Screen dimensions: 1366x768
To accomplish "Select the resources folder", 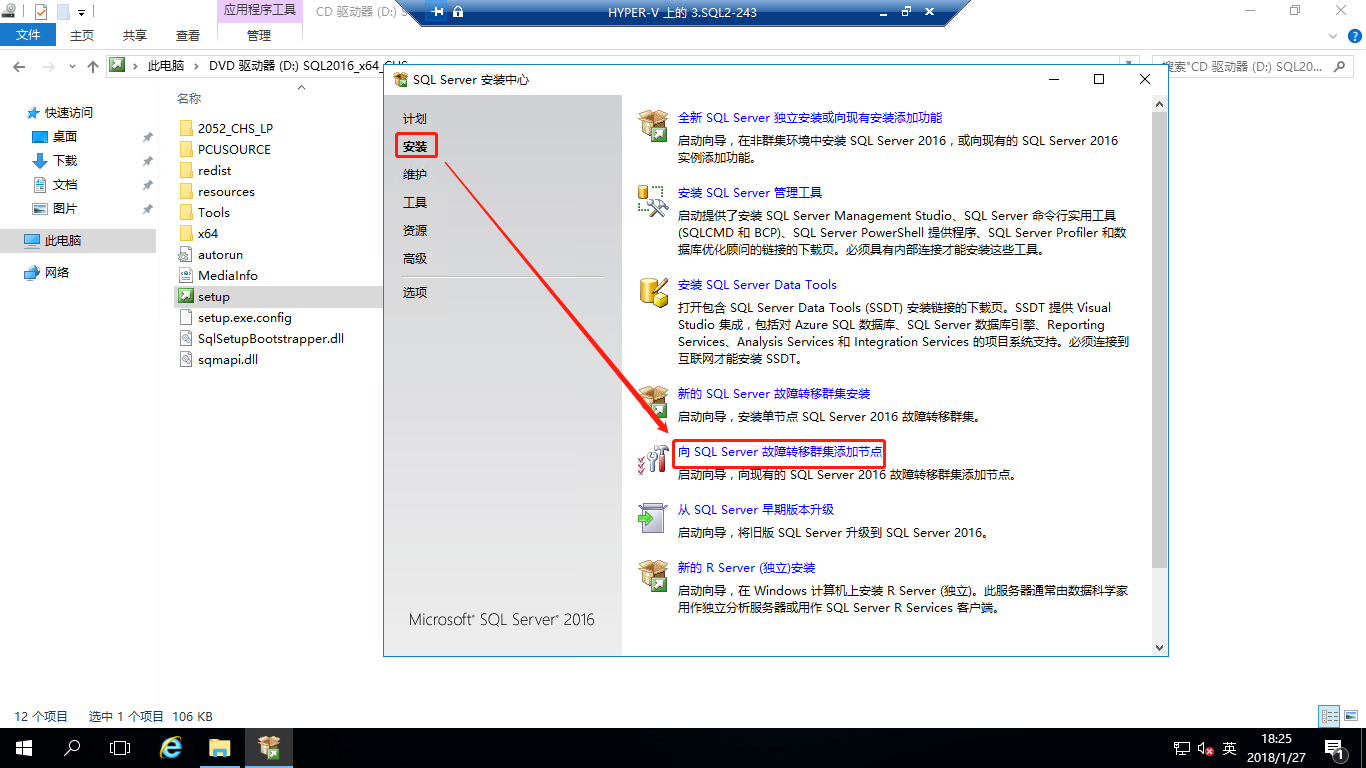I will tap(226, 192).
